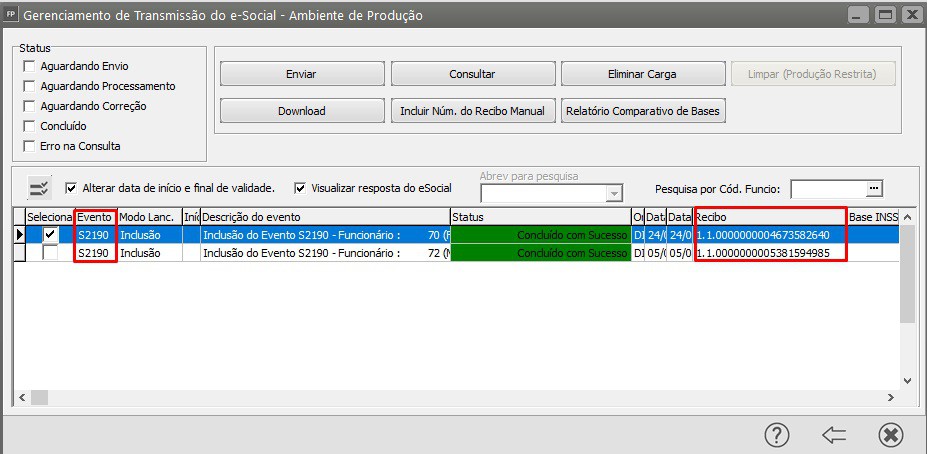Select receipt 1.1.0000000005381594985 cell
The height and width of the screenshot is (454, 927).
770,253
